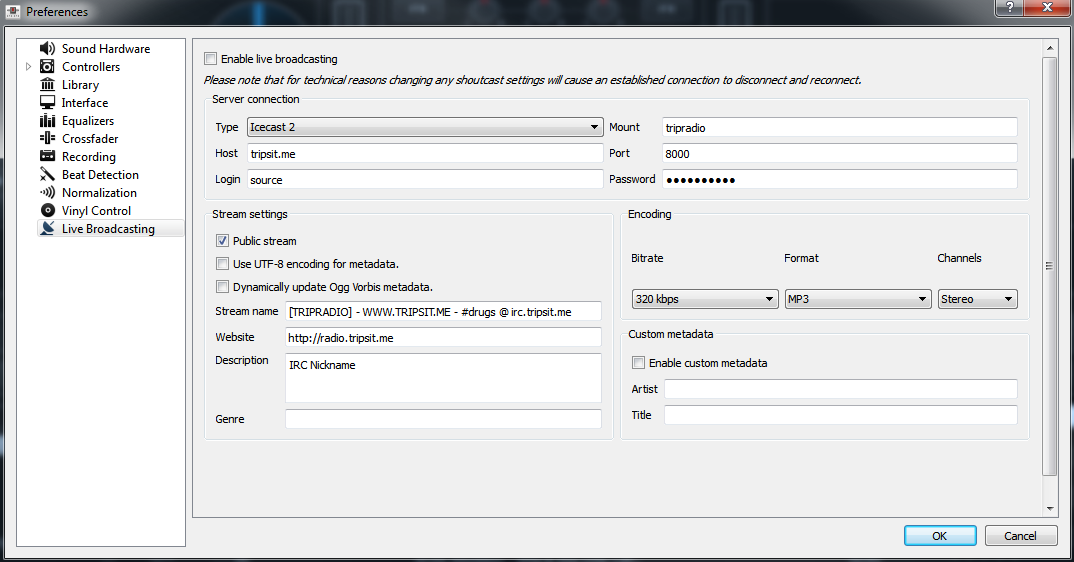Click the Mount field containing tripradio
Screen dimensions: 1074x562
click(840, 127)
